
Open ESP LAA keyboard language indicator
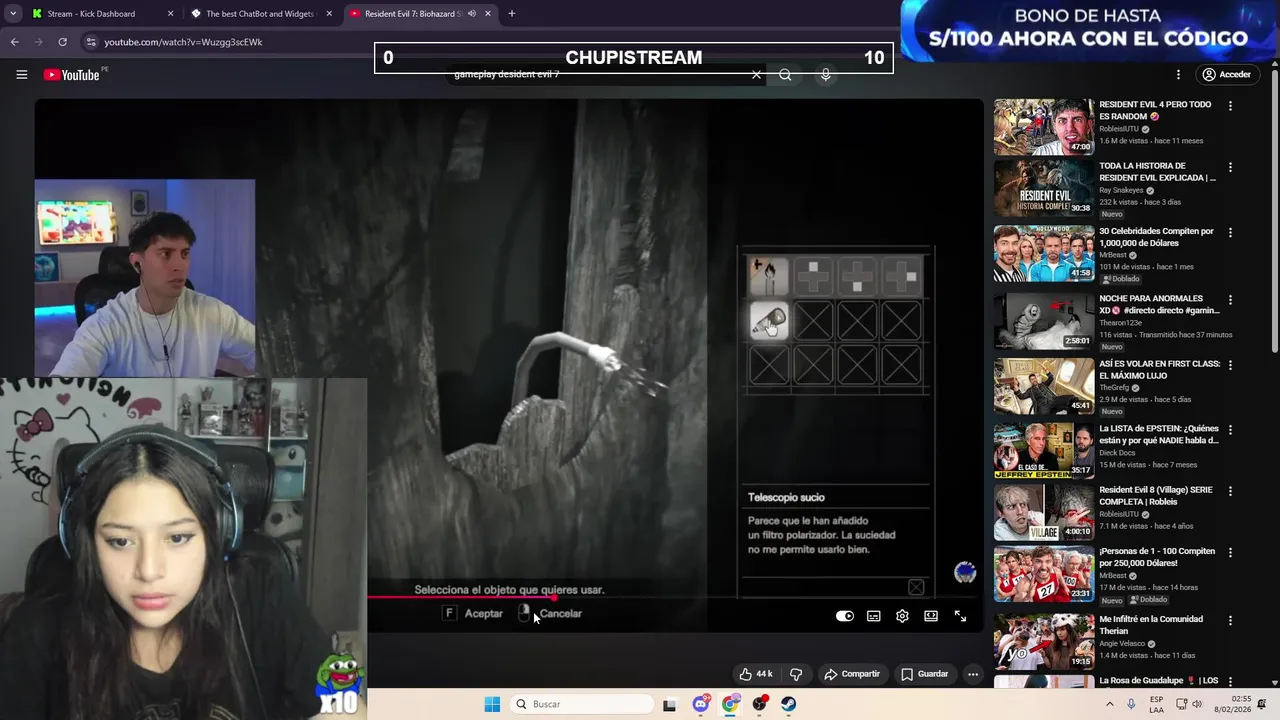(1156, 704)
